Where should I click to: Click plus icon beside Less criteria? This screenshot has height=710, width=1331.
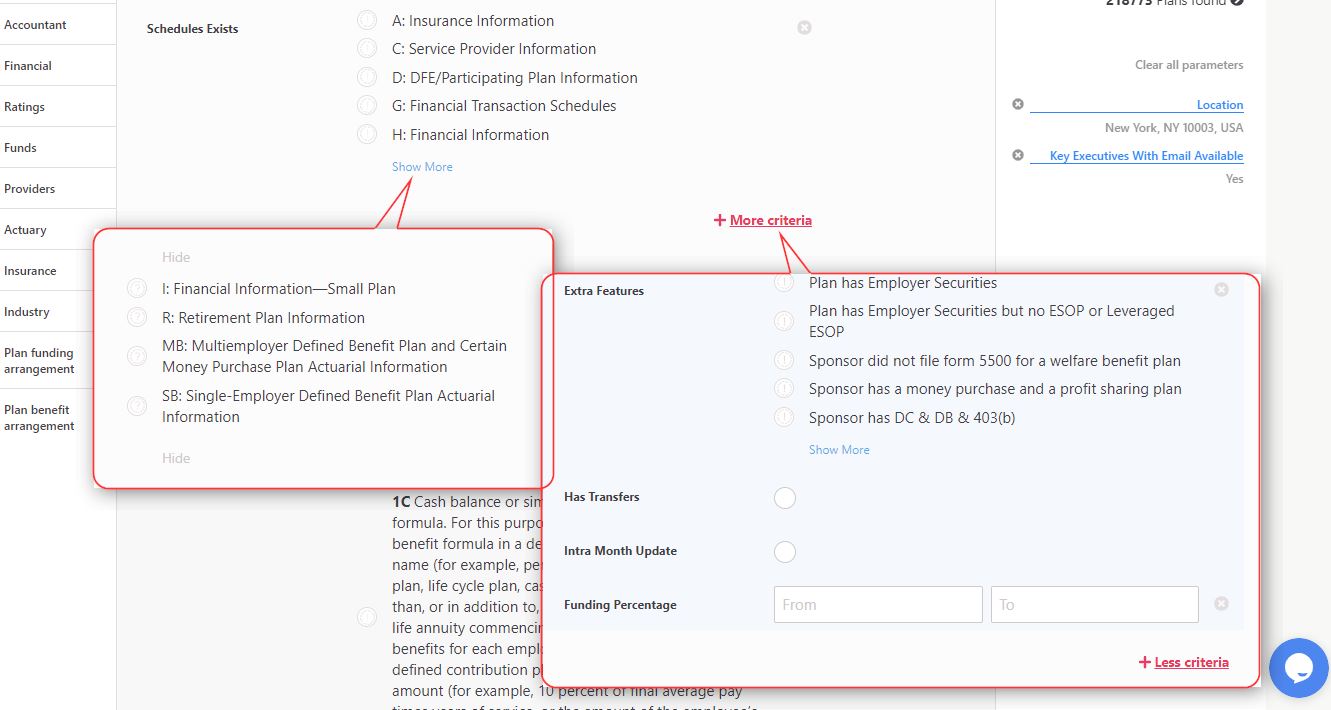tap(1144, 662)
